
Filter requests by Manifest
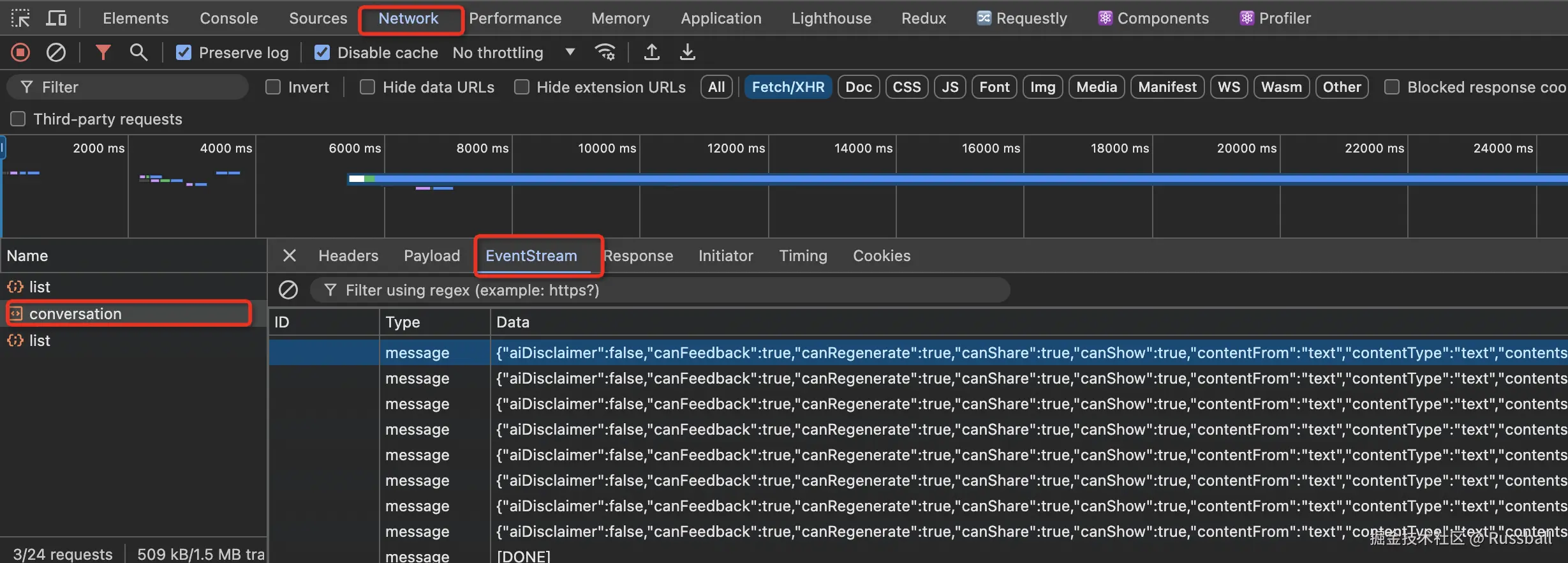tap(1167, 87)
